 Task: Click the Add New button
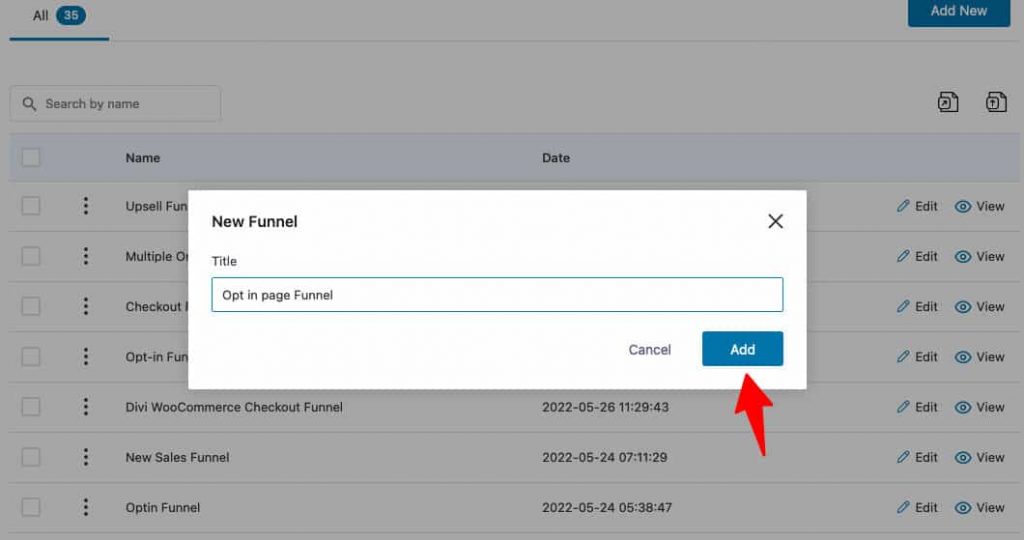coord(959,12)
